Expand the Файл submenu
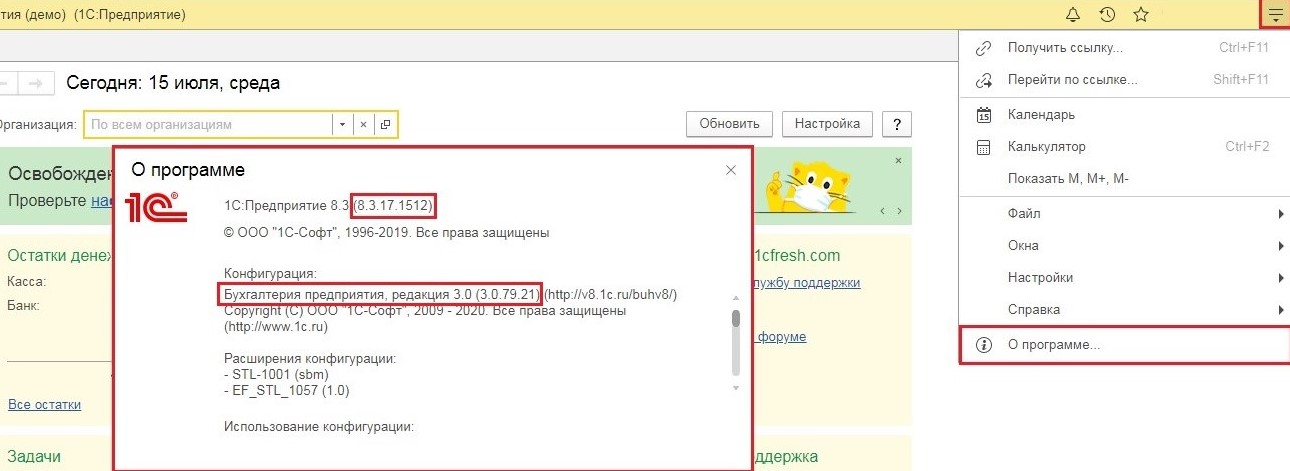 [1124, 213]
